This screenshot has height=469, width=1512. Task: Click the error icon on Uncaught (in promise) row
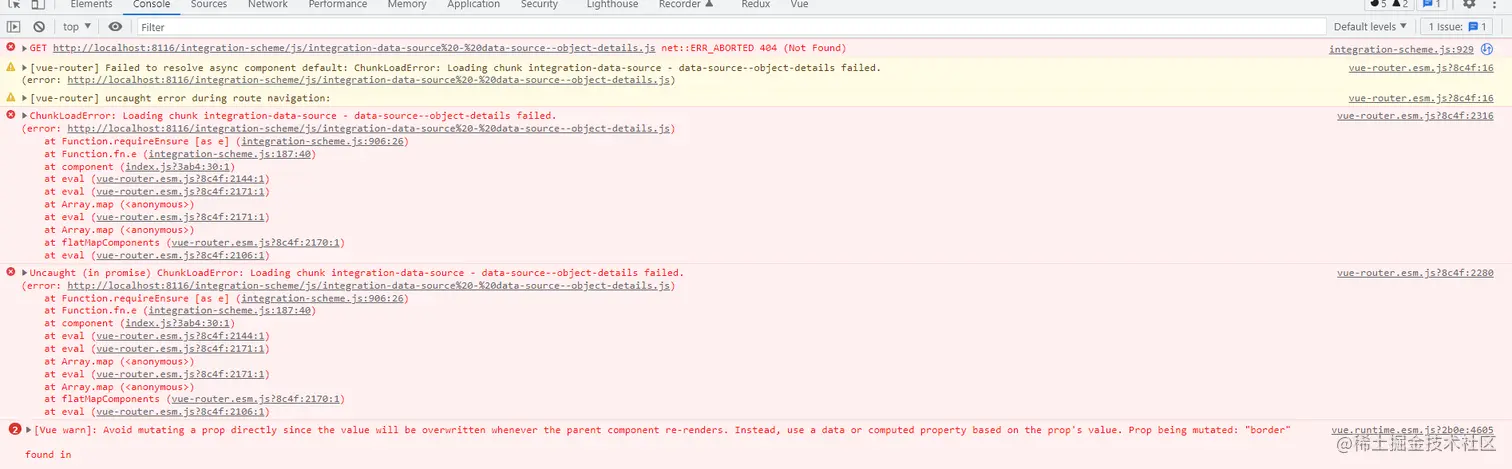point(11,272)
